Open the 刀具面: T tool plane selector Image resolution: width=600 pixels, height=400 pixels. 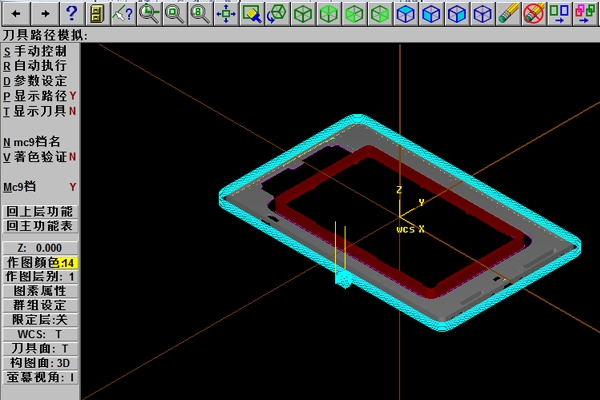pos(39,348)
